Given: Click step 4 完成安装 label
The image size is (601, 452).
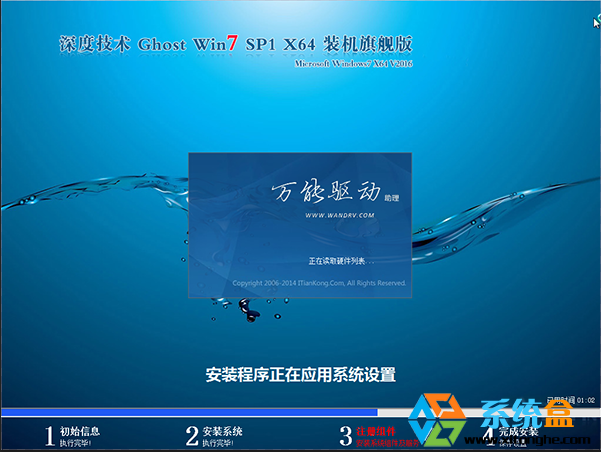Looking at the screenshot, I should click(x=518, y=432).
